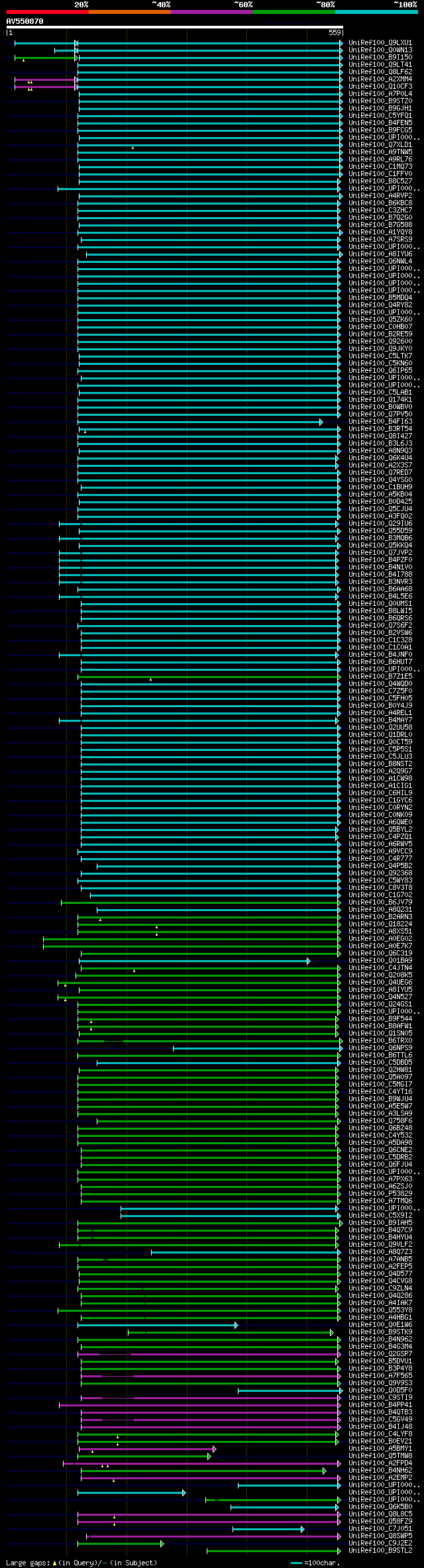Click the purple ~60% identity legend bar
The image size is (424, 1568).
(212, 11)
